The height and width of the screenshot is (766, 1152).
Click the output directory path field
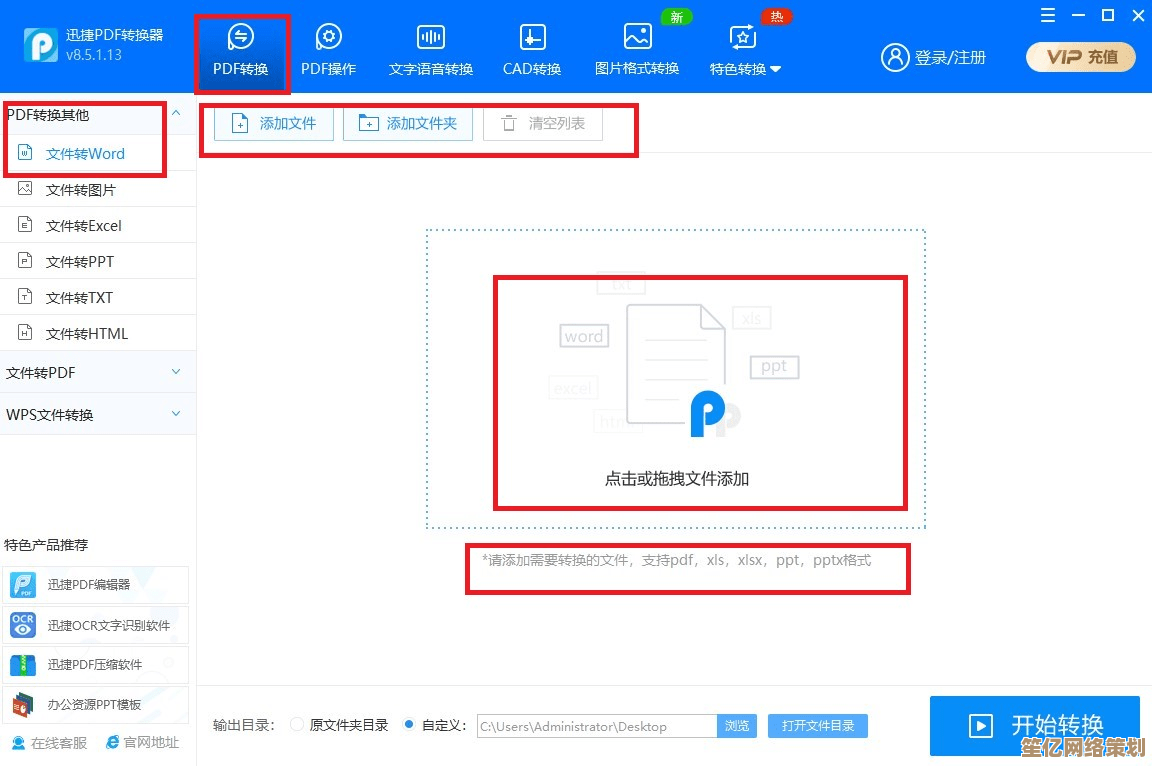596,726
